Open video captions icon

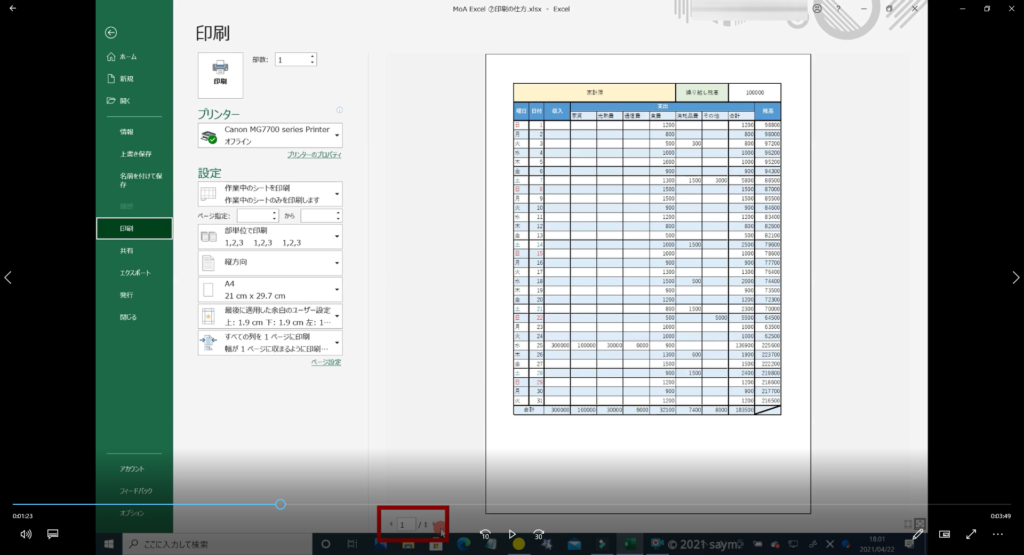click(x=53, y=534)
